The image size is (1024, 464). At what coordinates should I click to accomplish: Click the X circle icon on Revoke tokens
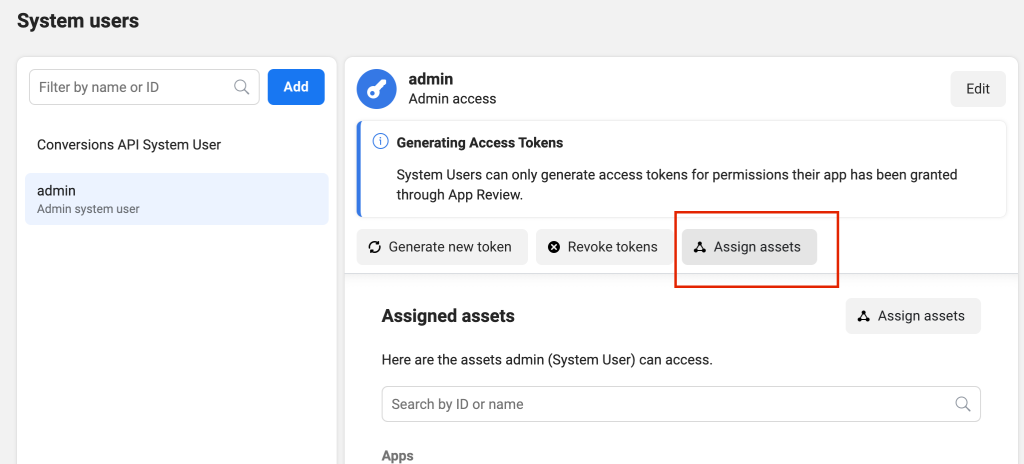554,247
